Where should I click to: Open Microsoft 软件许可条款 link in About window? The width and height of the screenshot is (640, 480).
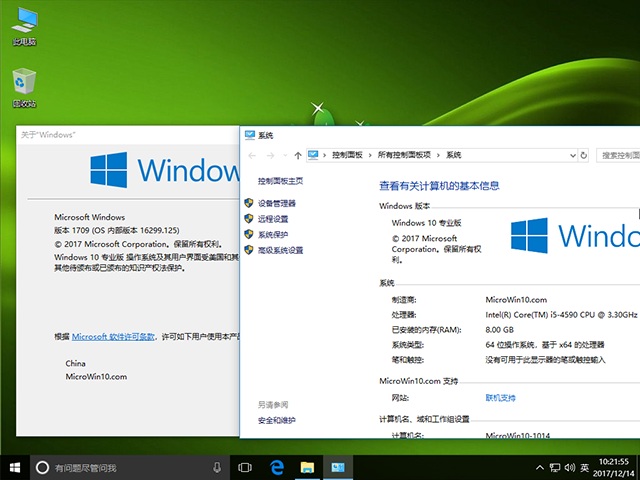point(113,337)
